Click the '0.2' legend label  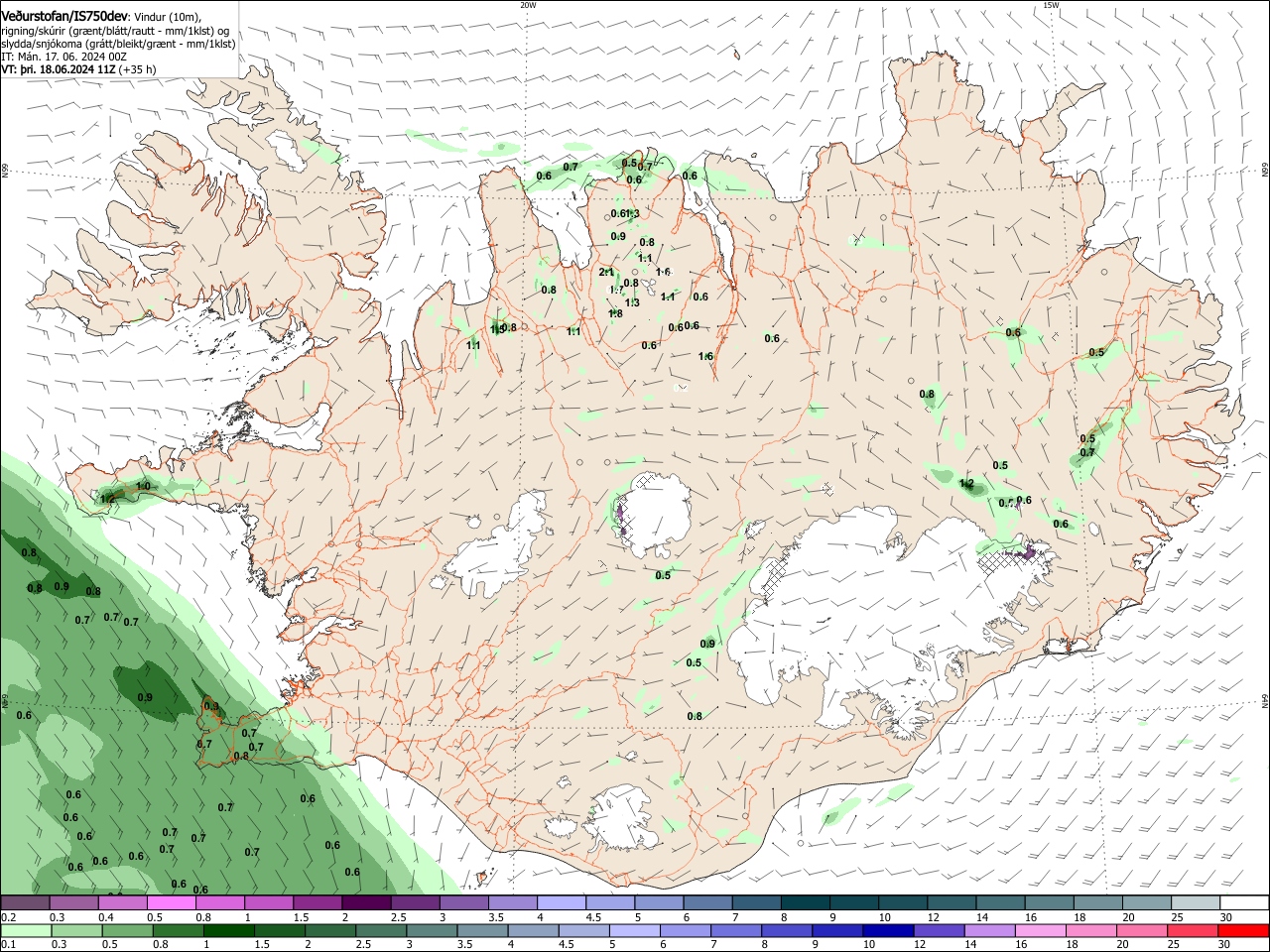pos(9,917)
